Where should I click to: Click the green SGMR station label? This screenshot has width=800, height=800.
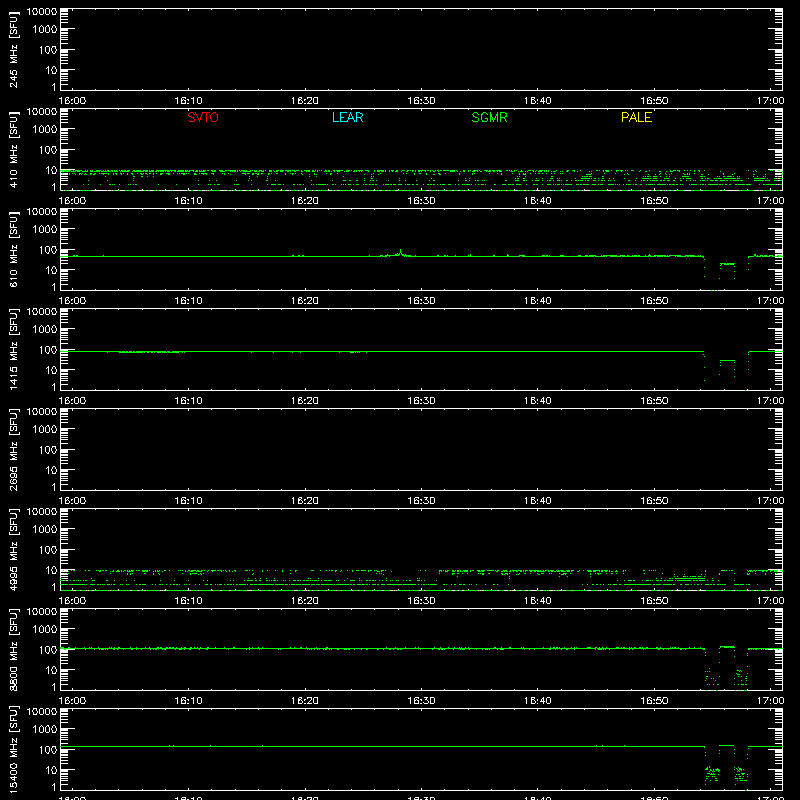coord(489,117)
